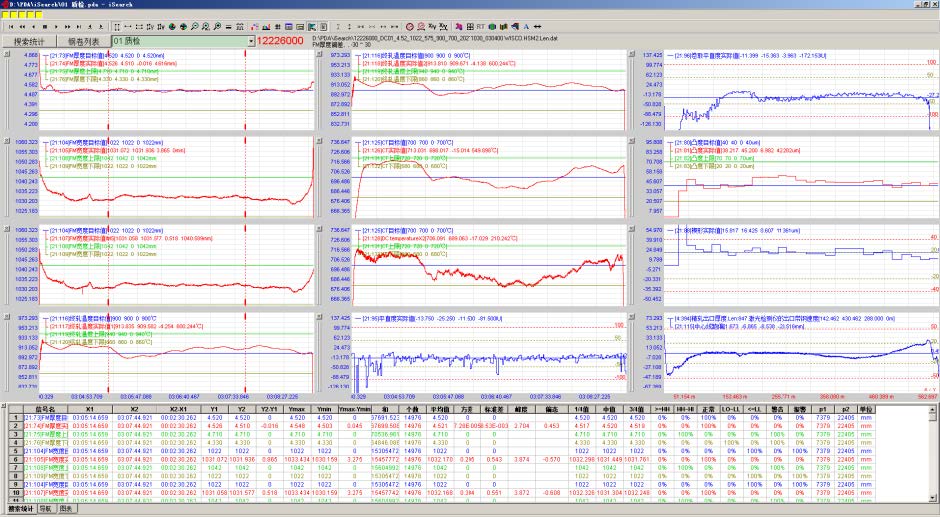Screen dimensions: 940x517
Task: Click the 钢卷列表 button
Action: pyautogui.click(x=83, y=41)
